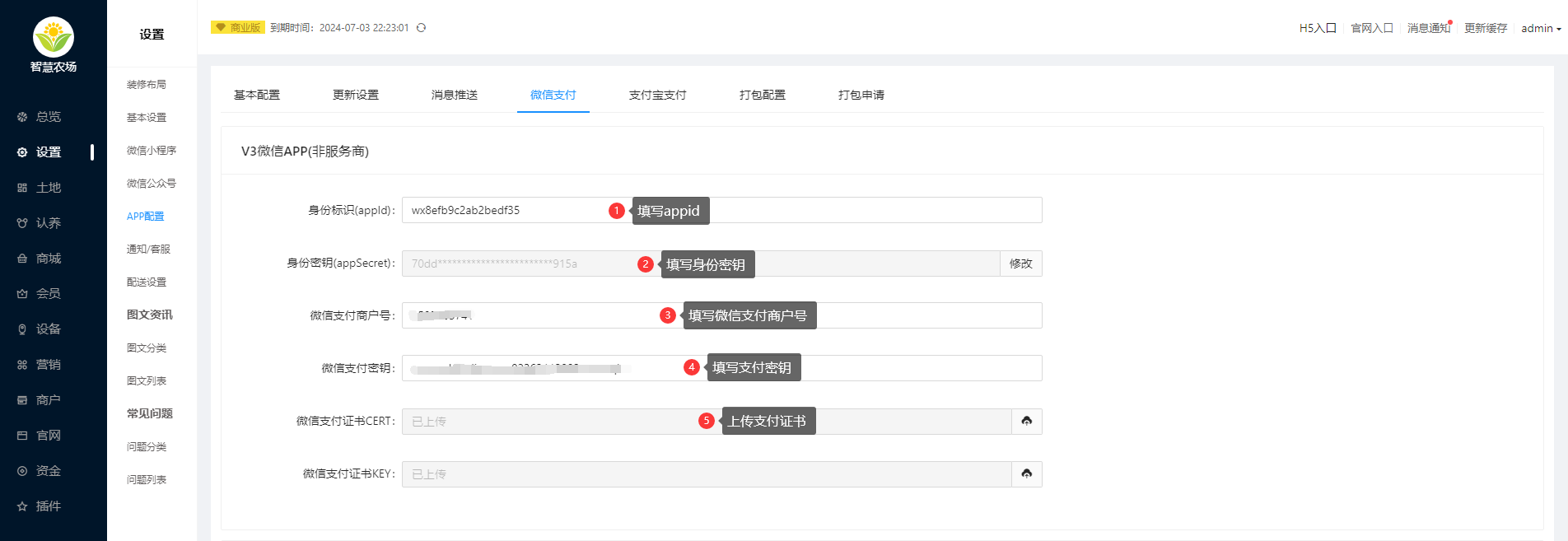1568x541 pixels.
Task: Click the 微信支付证书KEY upload field
Action: [x=707, y=474]
